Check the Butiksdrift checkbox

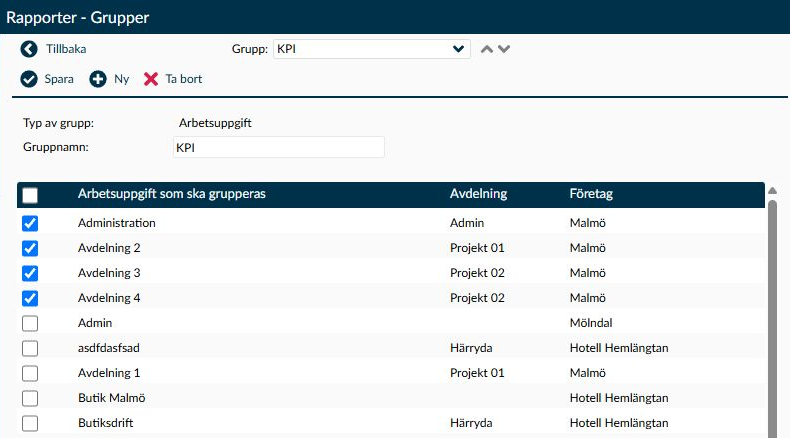point(30,423)
